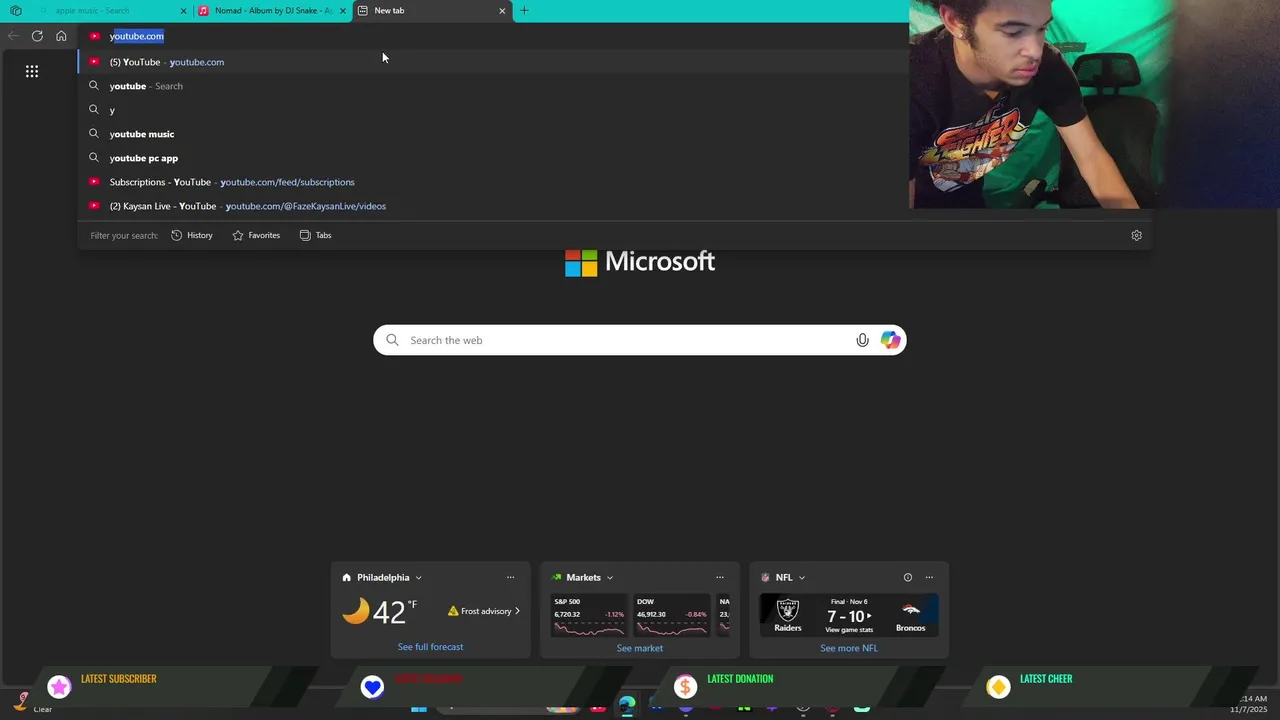This screenshot has height=720, width=1280.
Task: Filter suggestions by Tabs
Action: [x=316, y=235]
